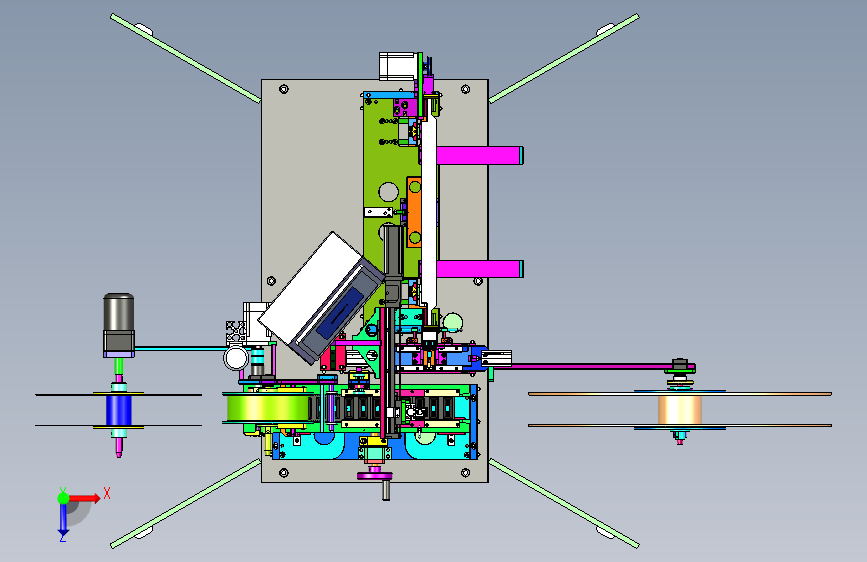867x562 pixels.
Task: Select the dark blue window on the tilted box
Action: (340, 313)
